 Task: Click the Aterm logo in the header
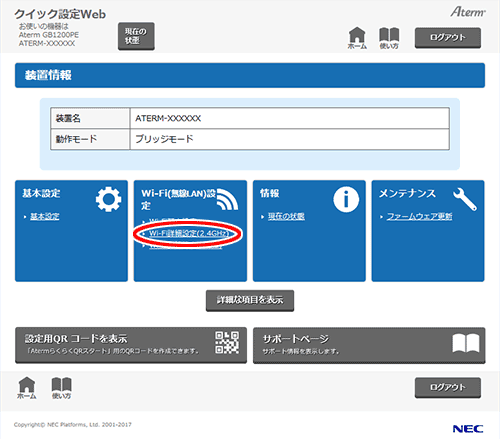click(x=468, y=12)
